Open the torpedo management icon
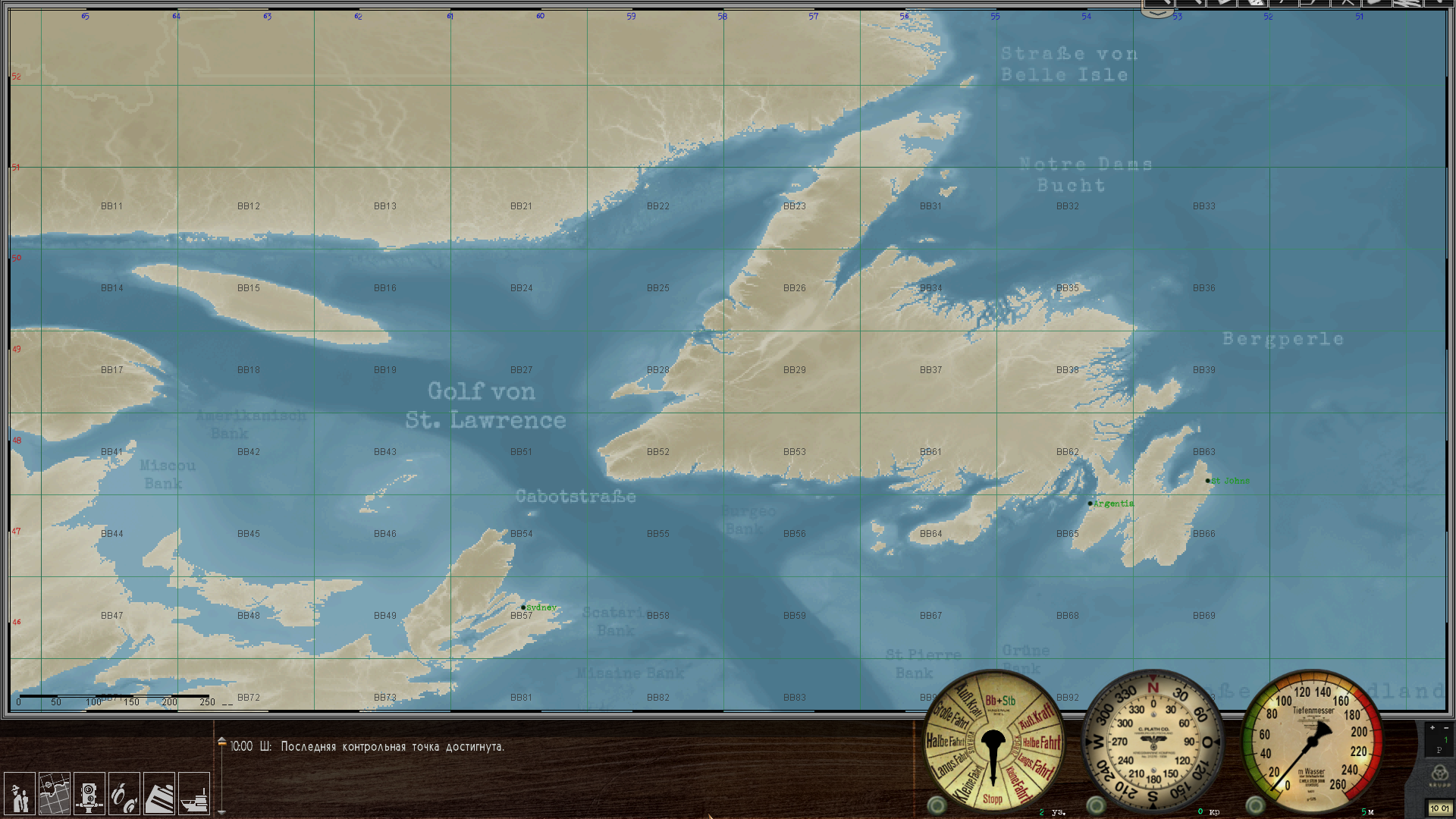This screenshot has height=819, width=1456. click(x=124, y=794)
